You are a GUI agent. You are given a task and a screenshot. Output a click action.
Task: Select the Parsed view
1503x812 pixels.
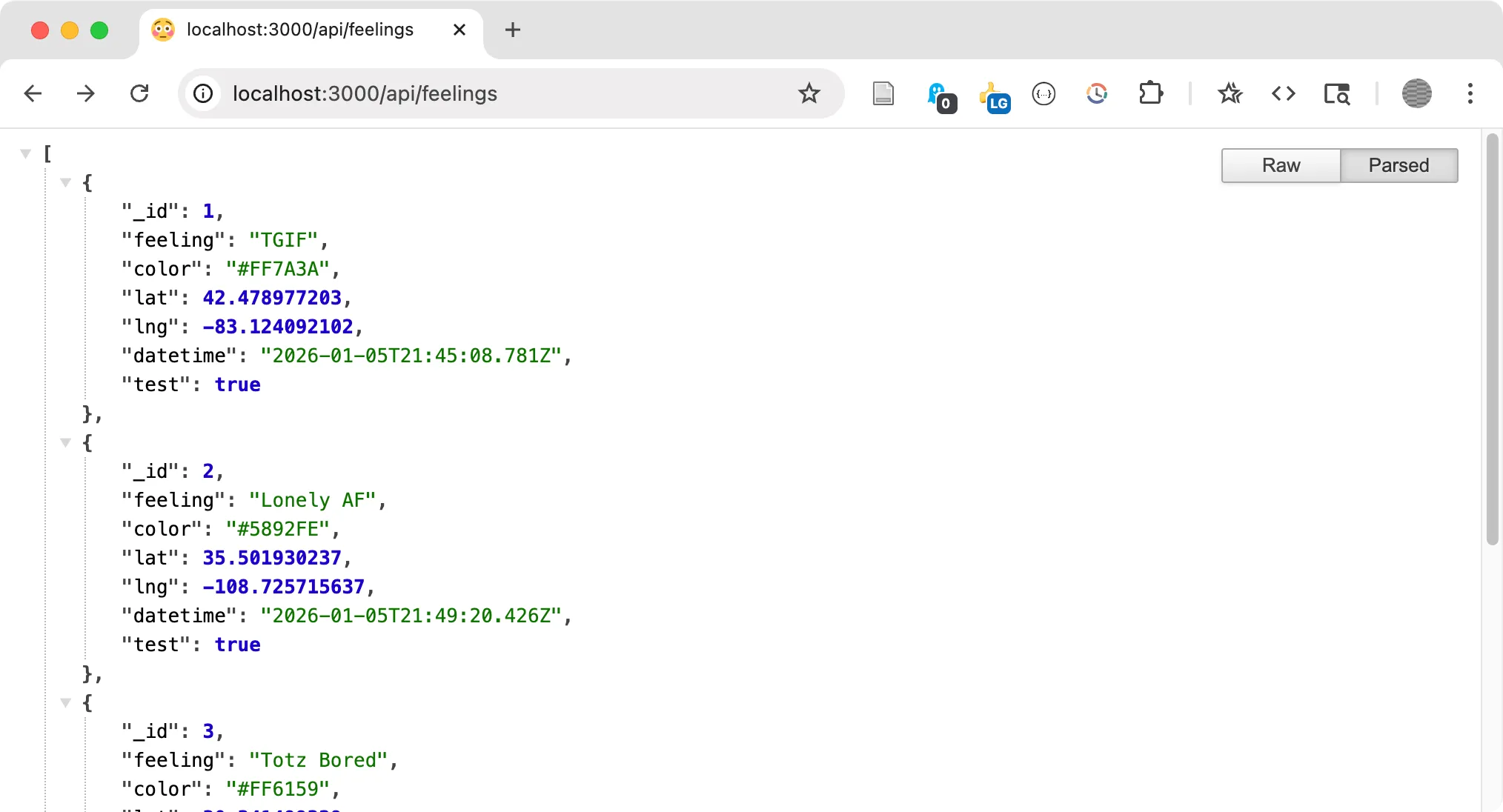tap(1399, 165)
